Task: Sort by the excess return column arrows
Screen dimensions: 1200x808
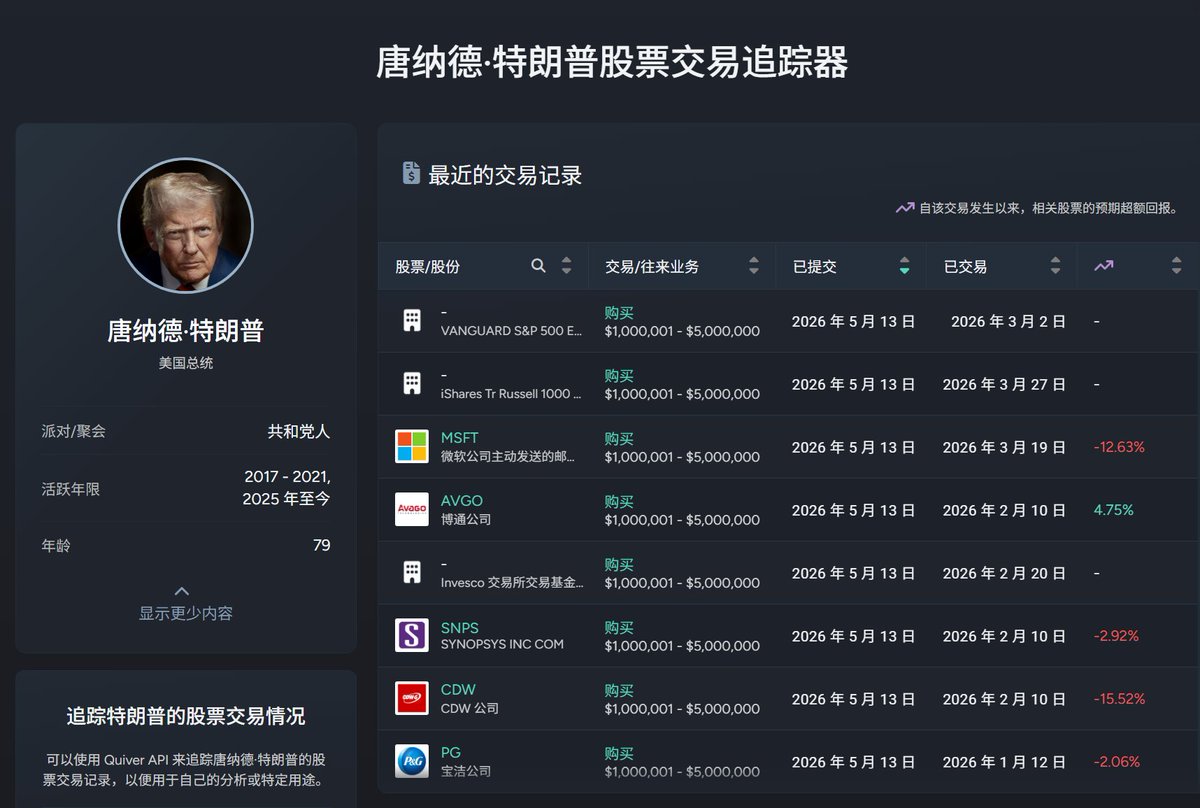Action: [1176, 266]
